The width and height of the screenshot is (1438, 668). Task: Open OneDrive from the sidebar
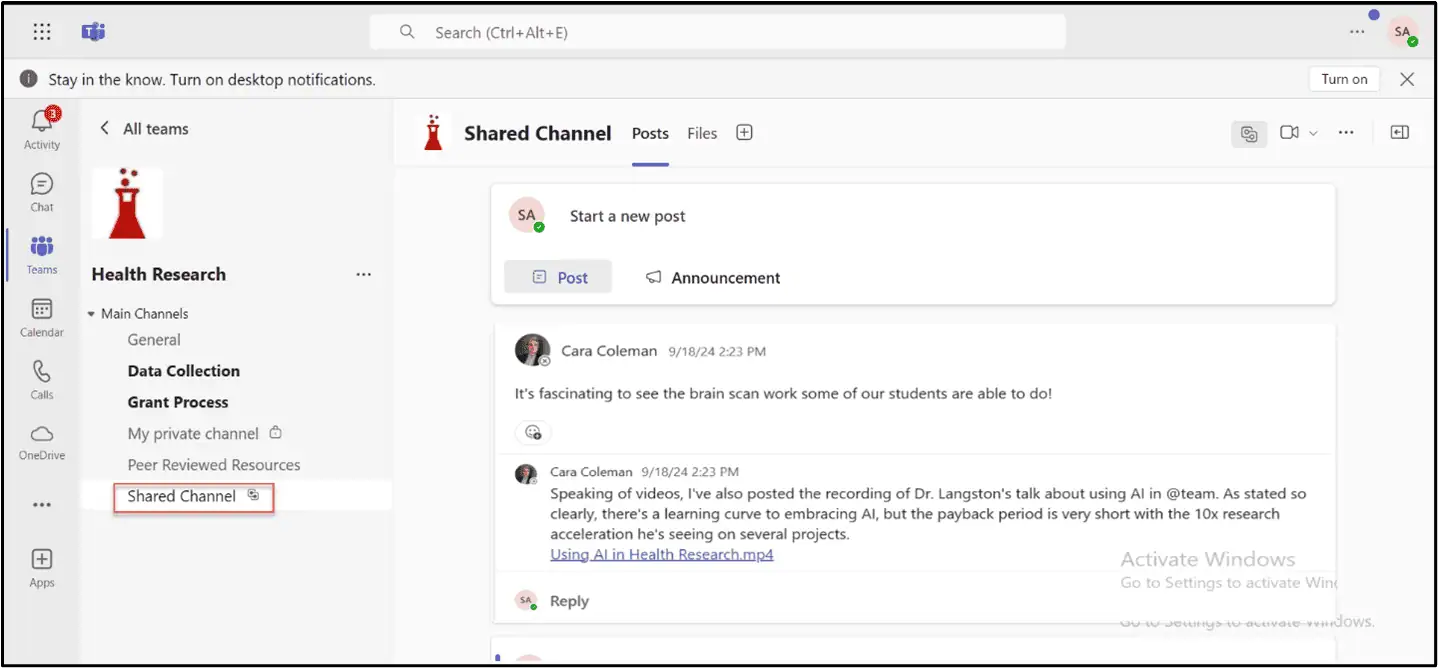pos(40,440)
